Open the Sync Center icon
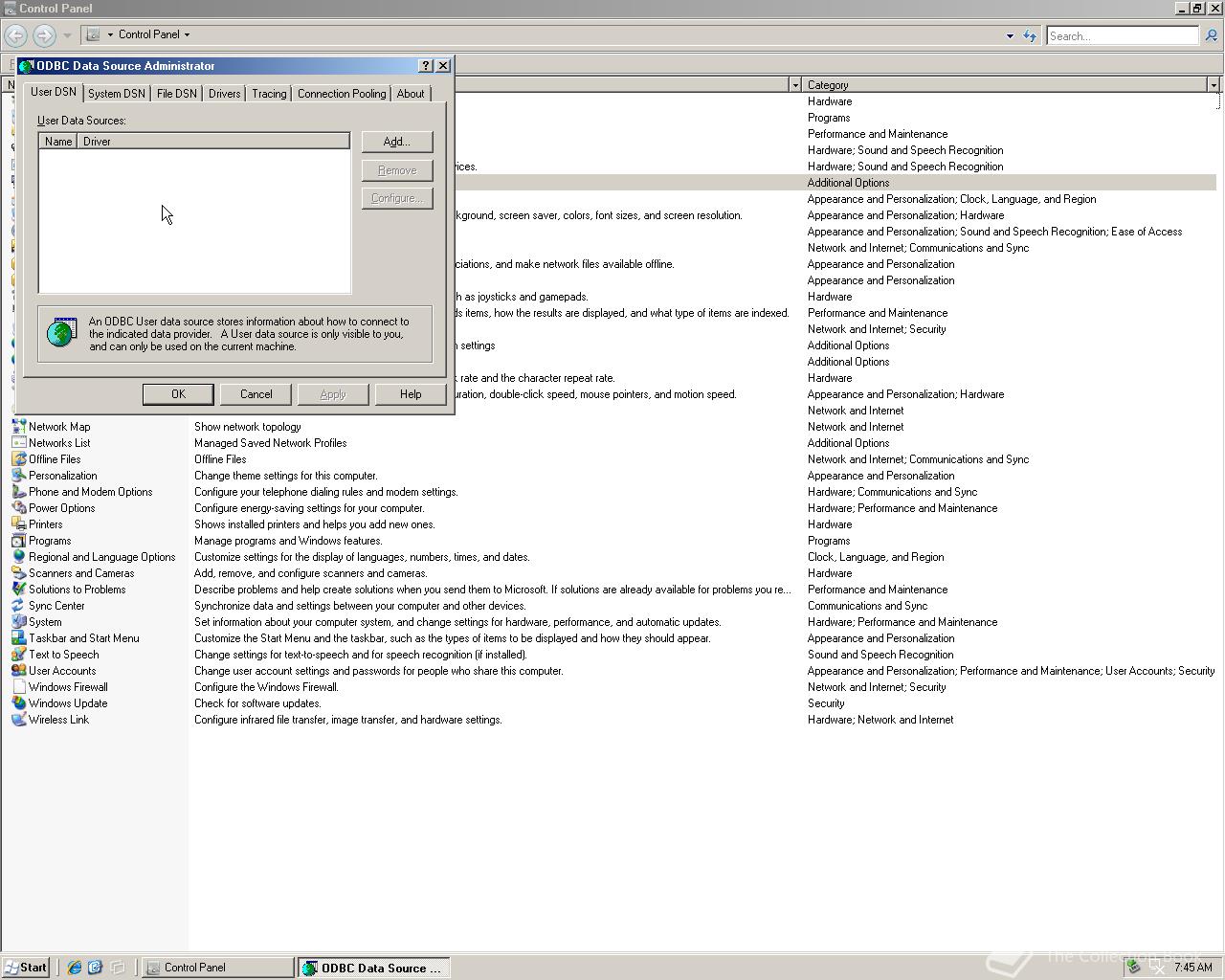 click(x=18, y=606)
